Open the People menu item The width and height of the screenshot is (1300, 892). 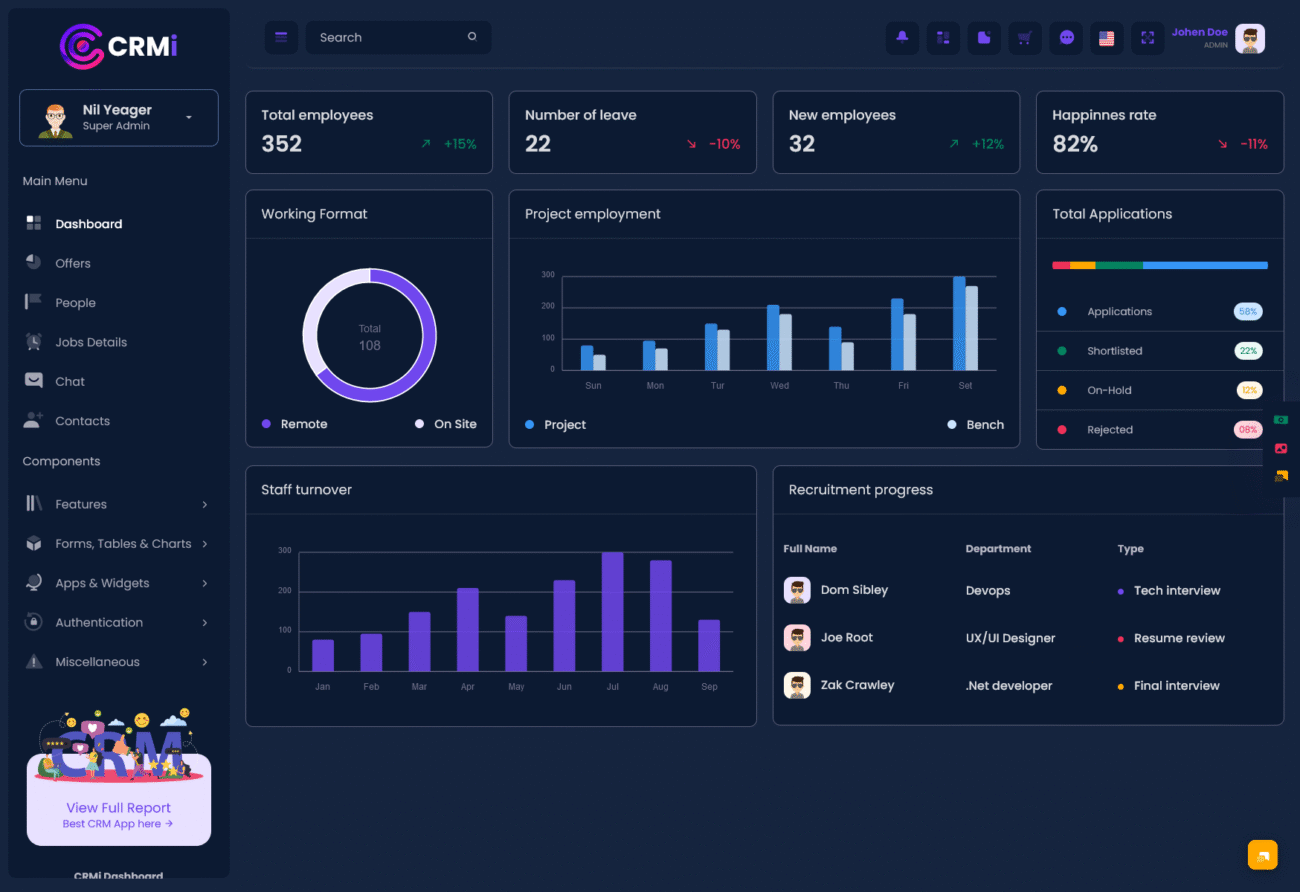[75, 303]
